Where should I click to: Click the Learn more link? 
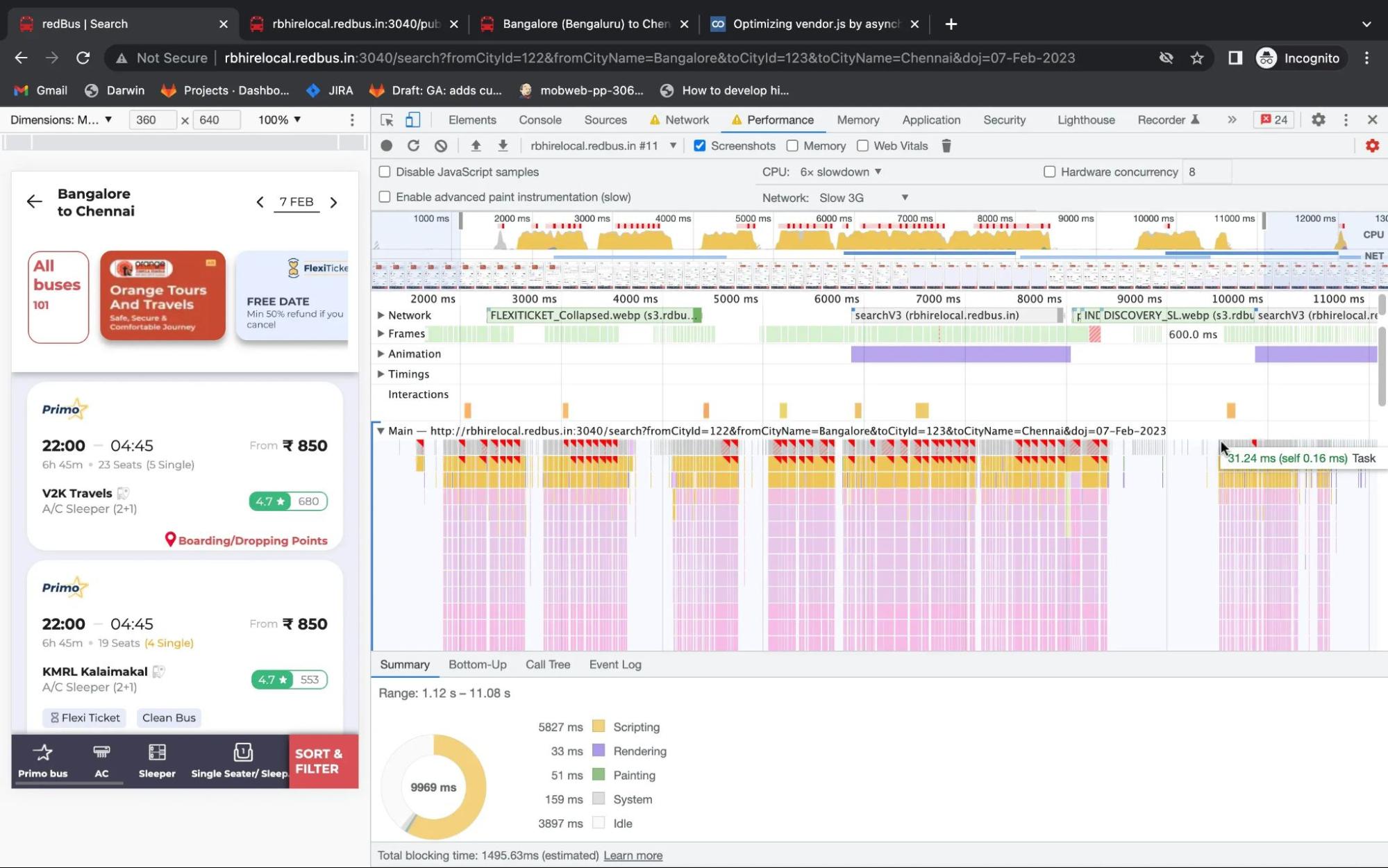[633, 855]
